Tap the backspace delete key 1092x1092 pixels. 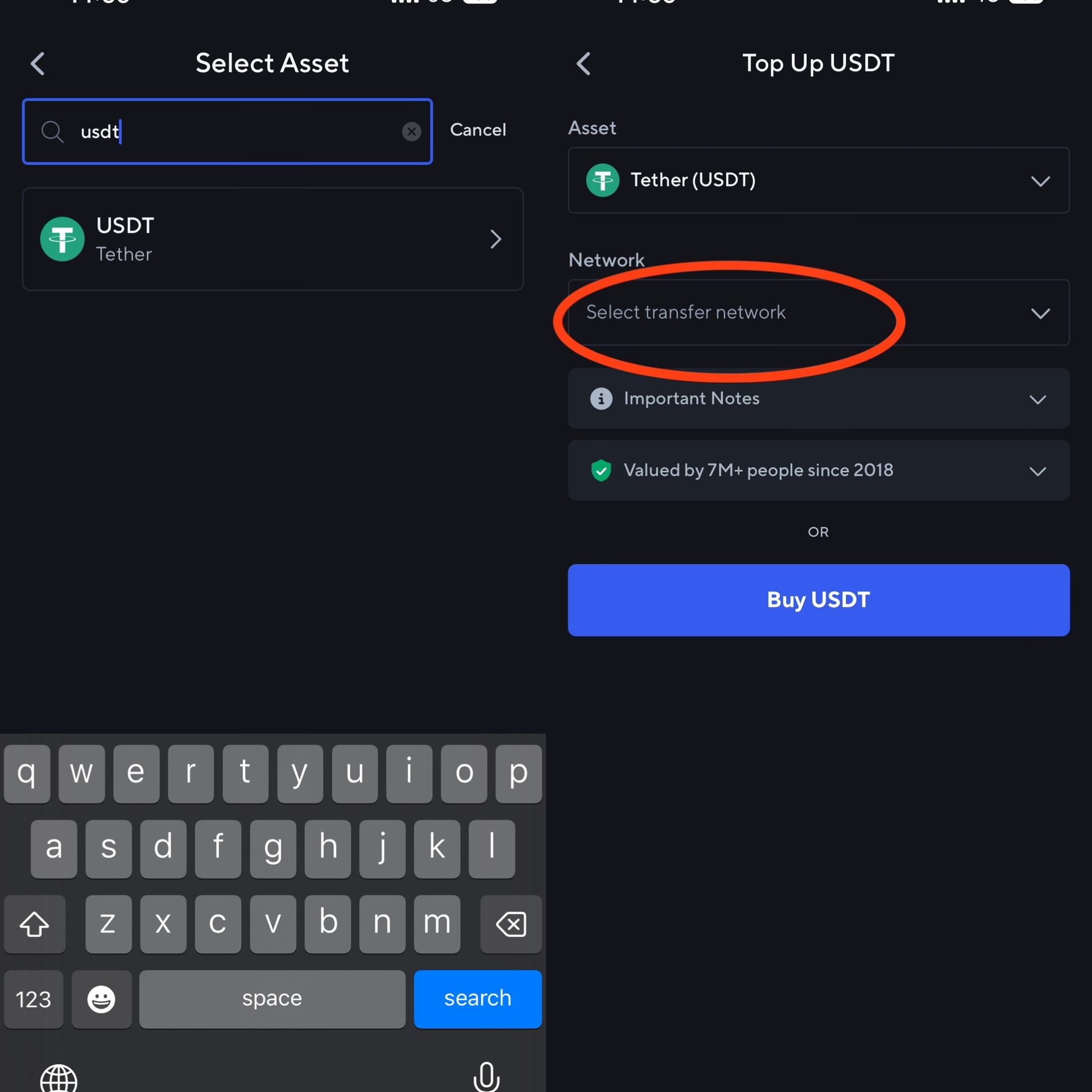(511, 924)
